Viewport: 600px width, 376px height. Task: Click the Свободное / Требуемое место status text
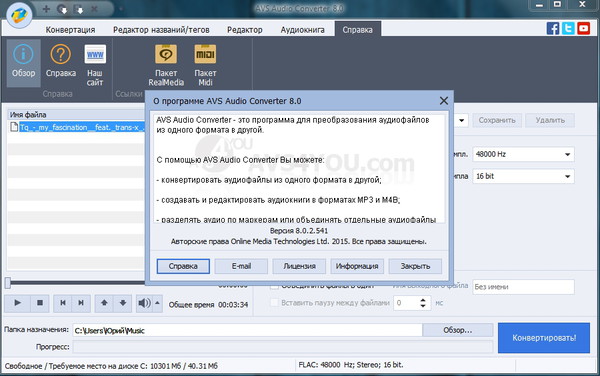[x=111, y=366]
